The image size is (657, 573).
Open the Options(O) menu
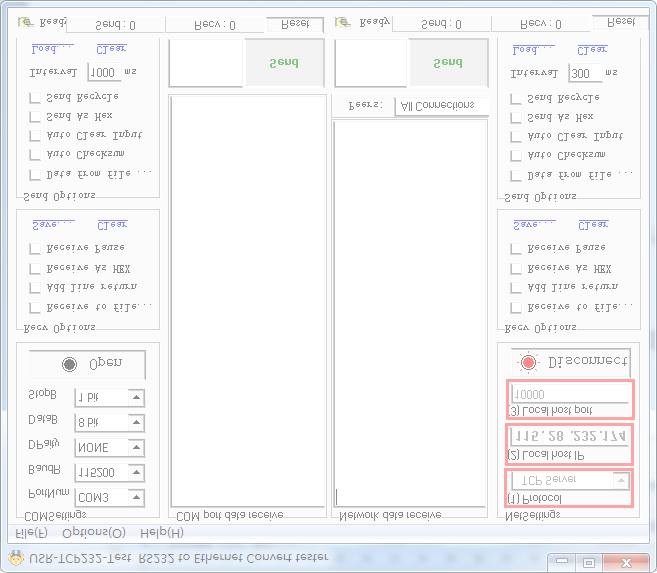tap(94, 533)
